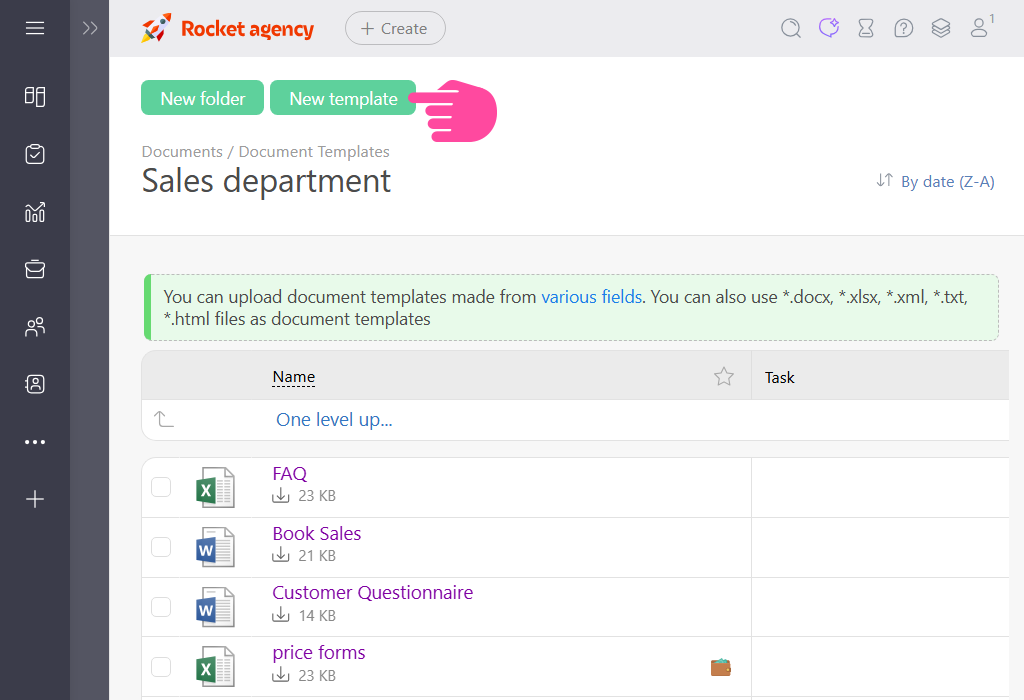Viewport: 1024px width, 700px height.
Task: Open the Customer Questionnaire template
Action: pyautogui.click(x=373, y=592)
